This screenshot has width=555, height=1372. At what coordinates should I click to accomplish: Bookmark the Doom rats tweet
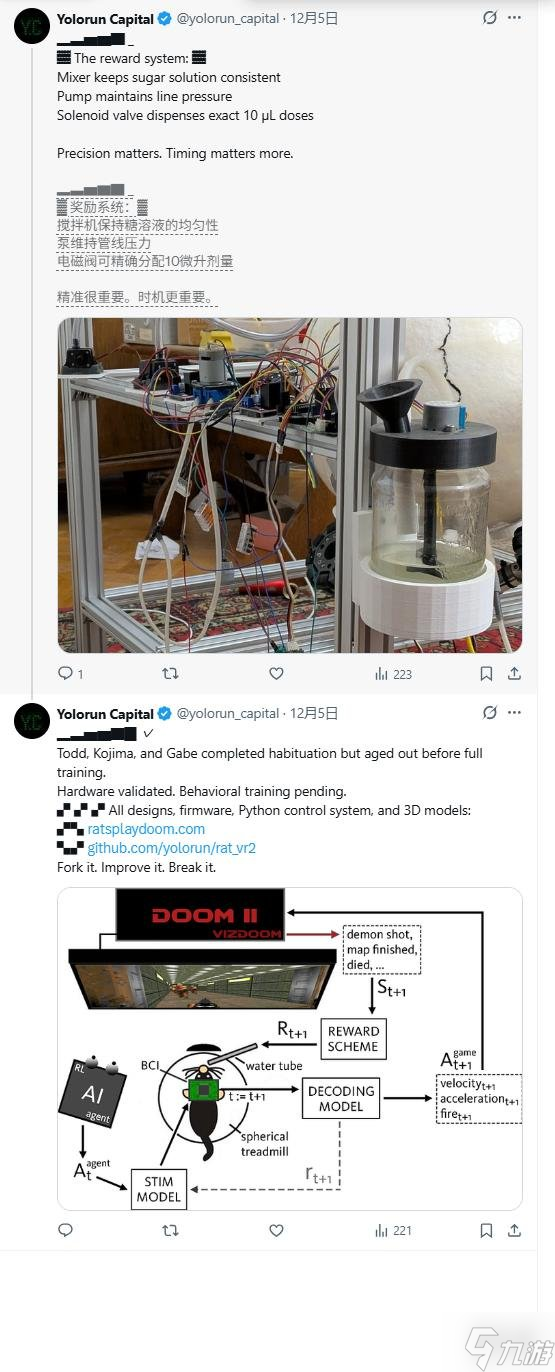pyautogui.click(x=486, y=1230)
